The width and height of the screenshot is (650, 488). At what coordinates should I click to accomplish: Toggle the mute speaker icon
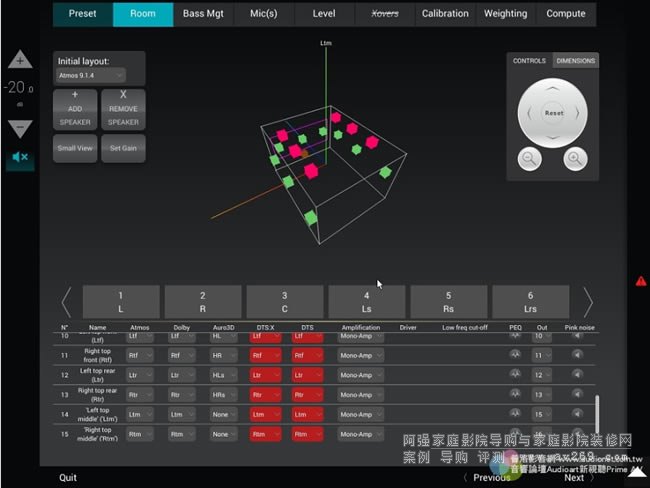click(20, 158)
